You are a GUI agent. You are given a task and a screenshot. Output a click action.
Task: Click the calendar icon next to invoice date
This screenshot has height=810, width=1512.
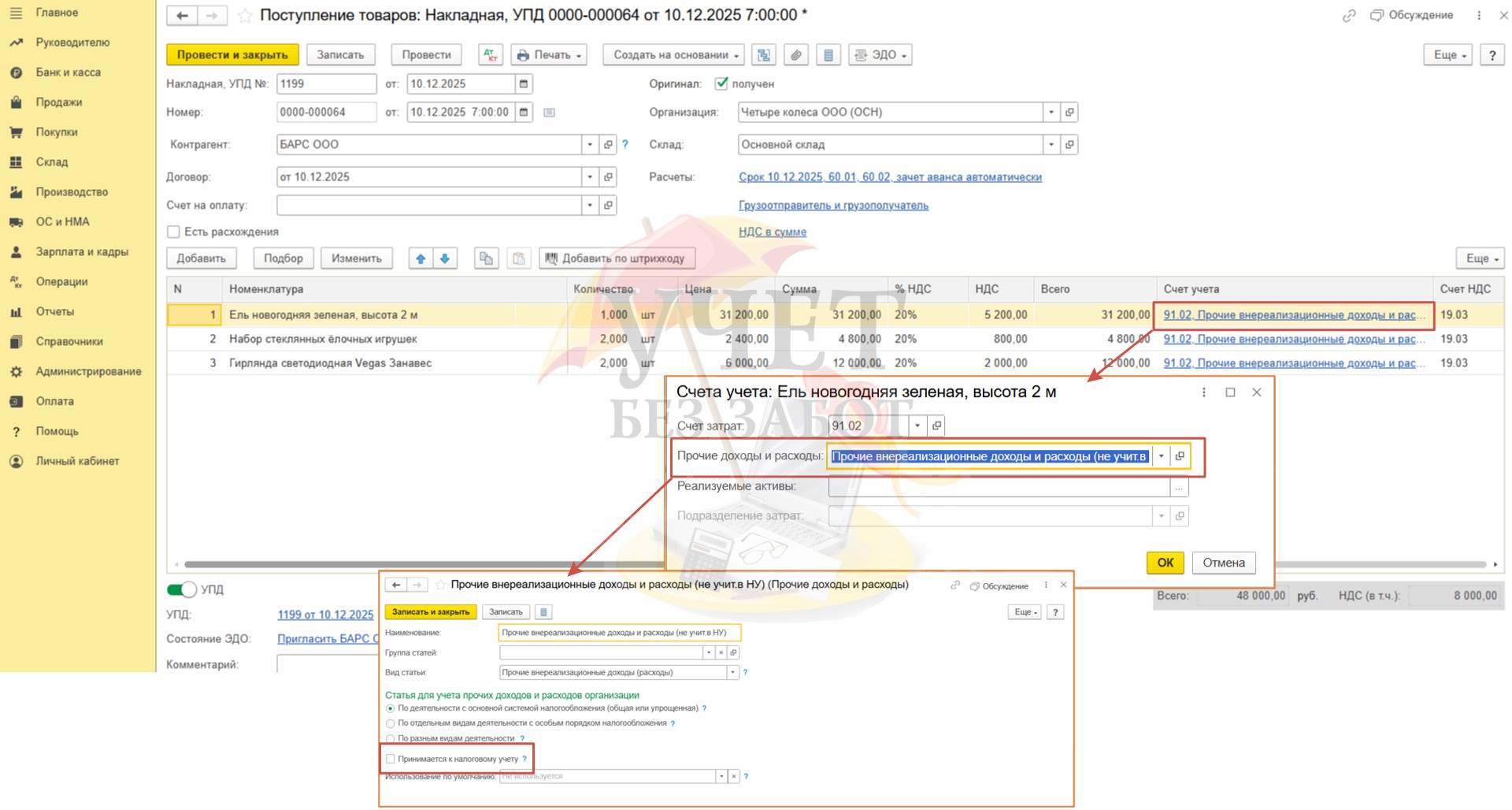coord(524,84)
